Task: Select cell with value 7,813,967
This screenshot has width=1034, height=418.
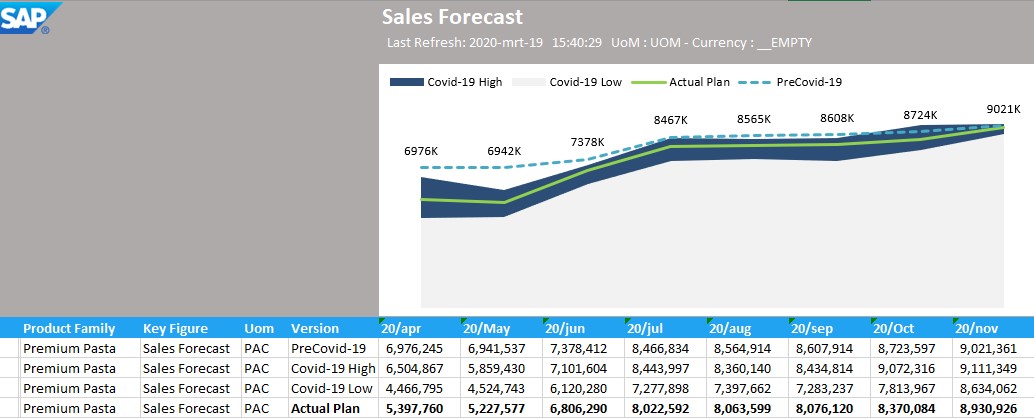Action: [911, 388]
